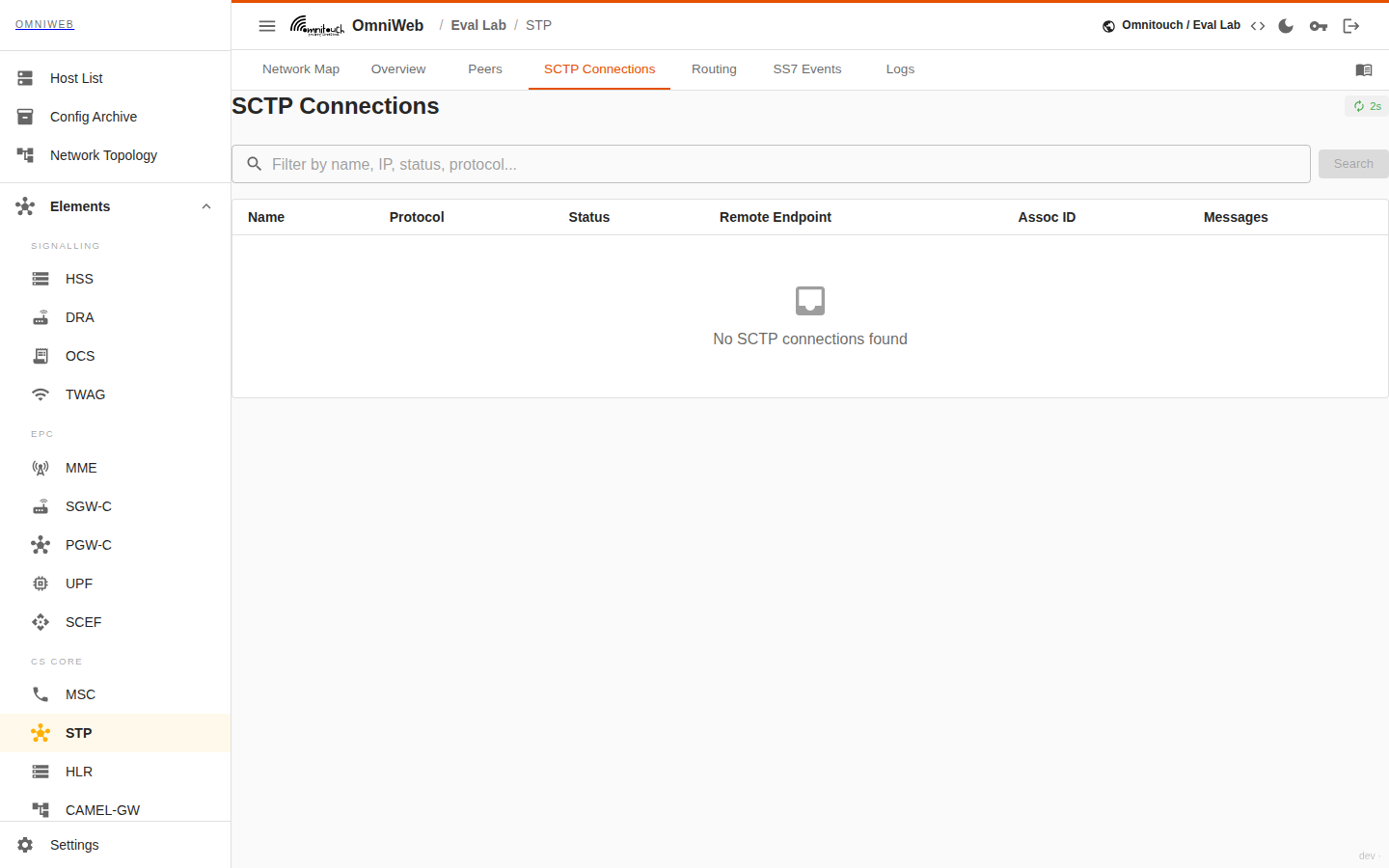This screenshot has width=1389, height=868.
Task: Select PGW-C element
Action: pos(116,545)
